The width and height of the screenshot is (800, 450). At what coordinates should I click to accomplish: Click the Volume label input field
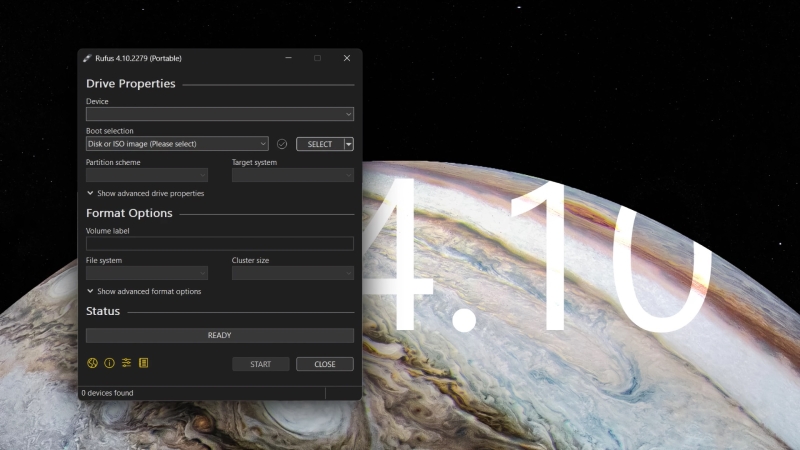(219, 243)
